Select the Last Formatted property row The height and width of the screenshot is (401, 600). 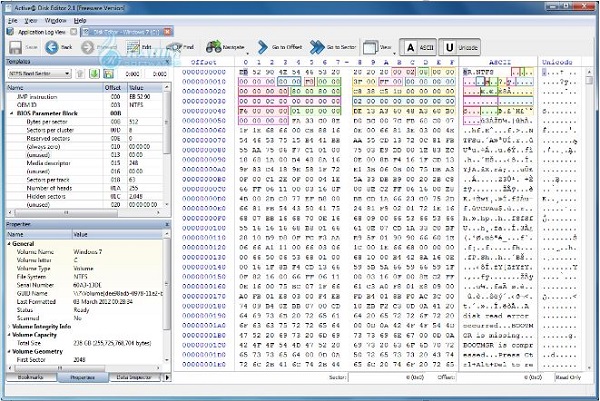(x=84, y=302)
